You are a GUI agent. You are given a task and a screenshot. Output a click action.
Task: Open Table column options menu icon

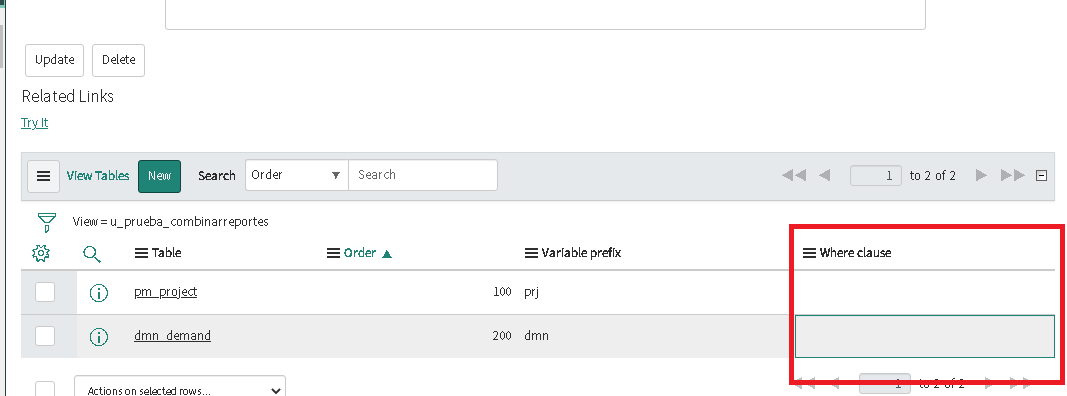(x=141, y=253)
